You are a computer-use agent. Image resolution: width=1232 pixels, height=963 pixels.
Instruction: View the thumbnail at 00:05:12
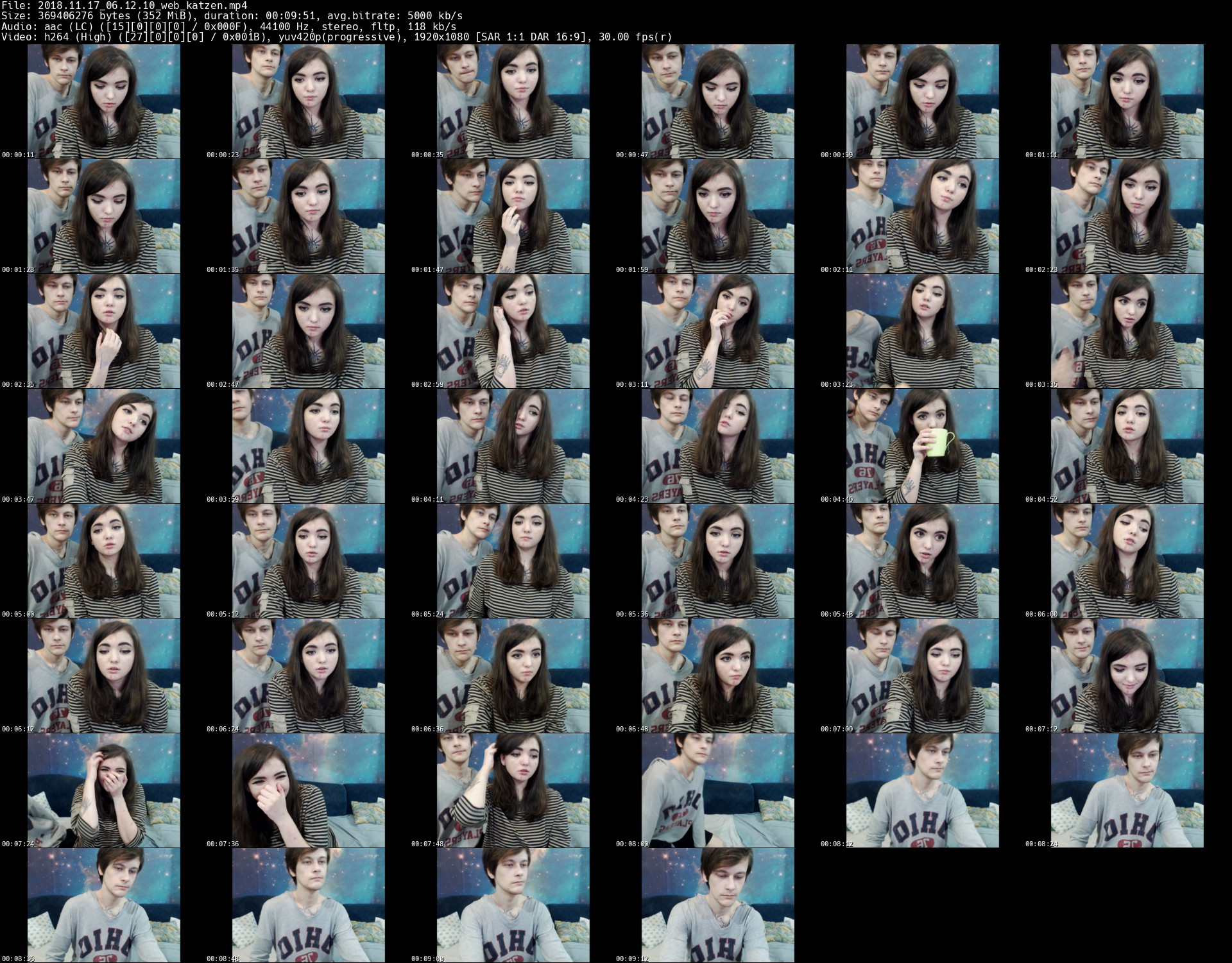point(308,561)
